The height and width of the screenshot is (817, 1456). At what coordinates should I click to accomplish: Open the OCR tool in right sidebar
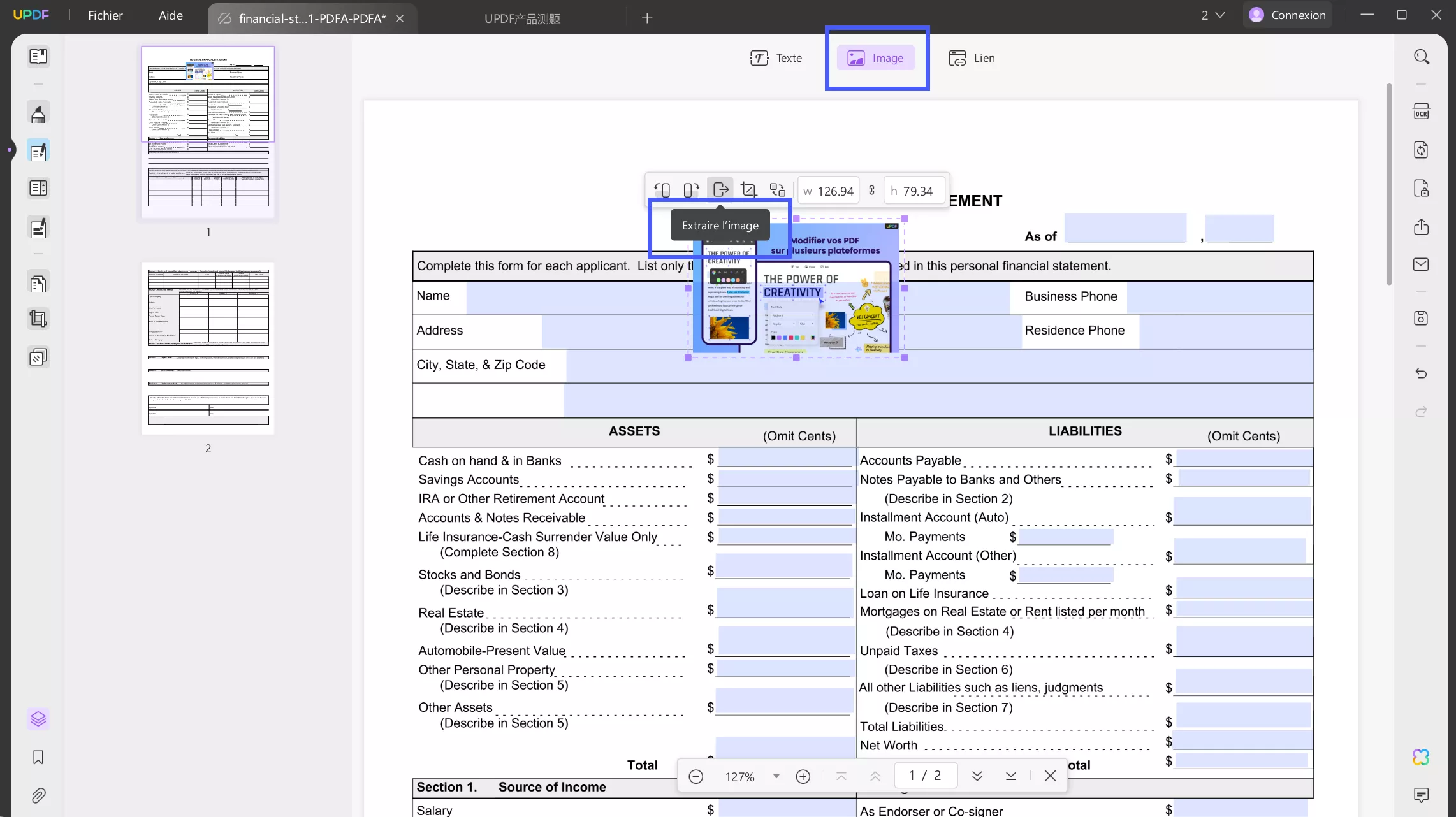click(x=1421, y=112)
